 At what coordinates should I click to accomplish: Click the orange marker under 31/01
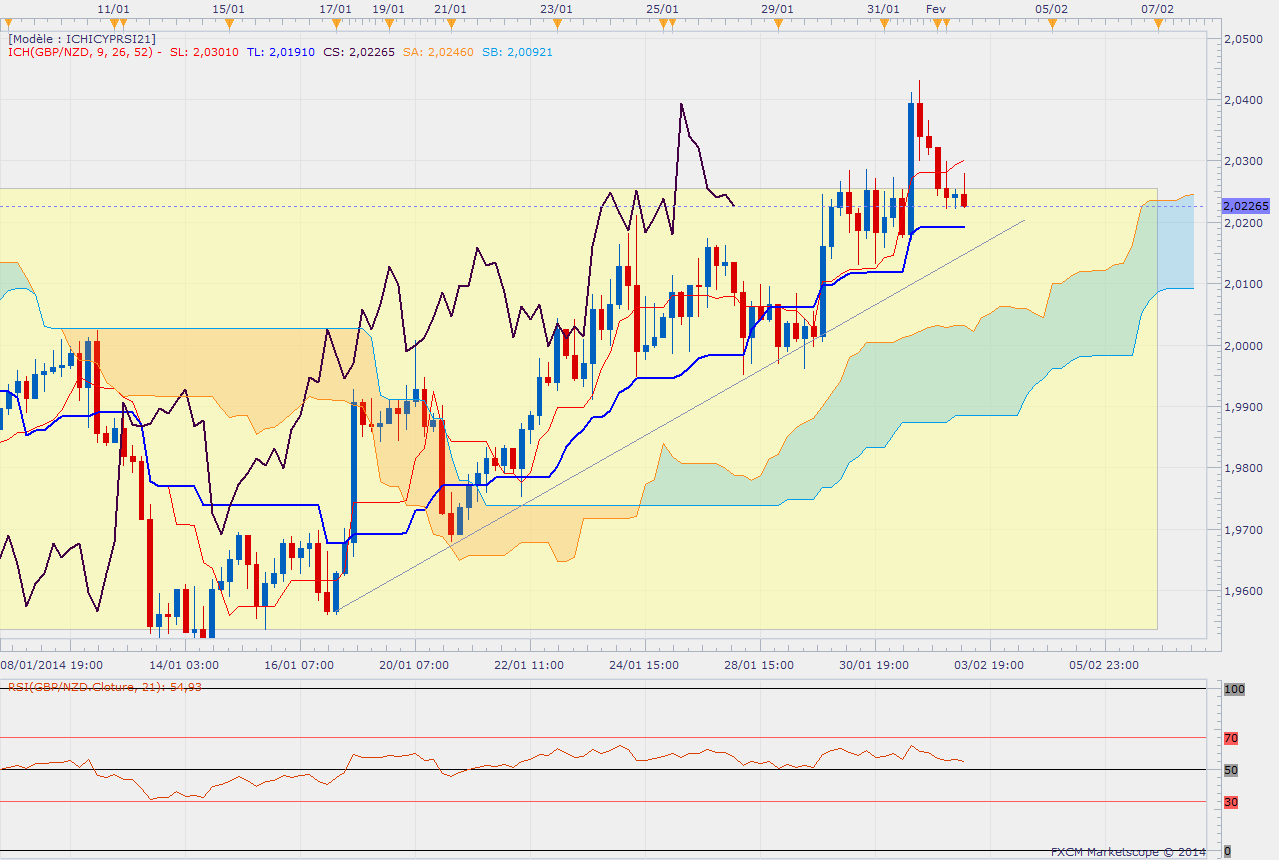[883, 22]
